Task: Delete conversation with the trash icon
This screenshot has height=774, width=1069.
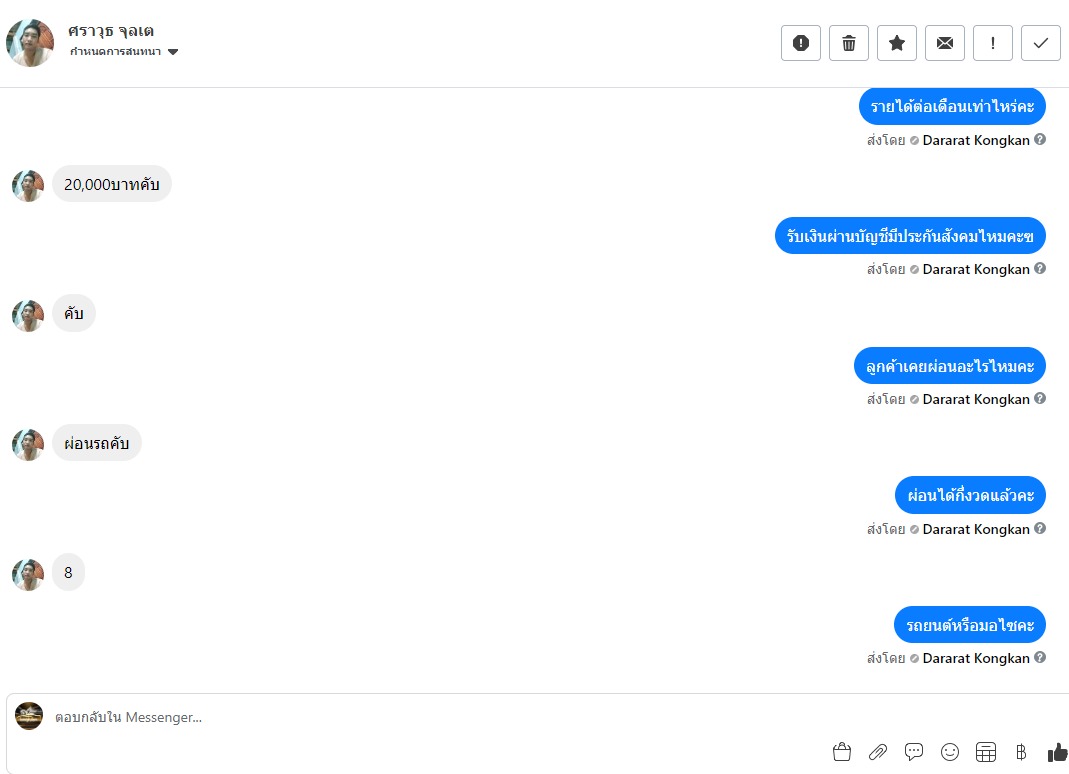Action: click(849, 43)
